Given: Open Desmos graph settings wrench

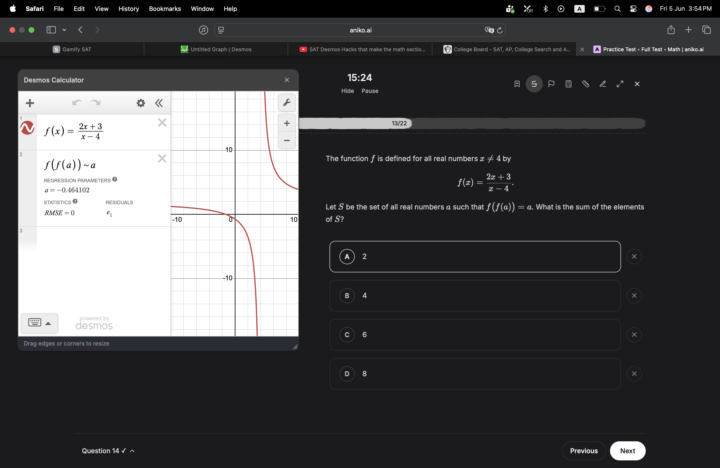Looking at the screenshot, I should point(287,102).
